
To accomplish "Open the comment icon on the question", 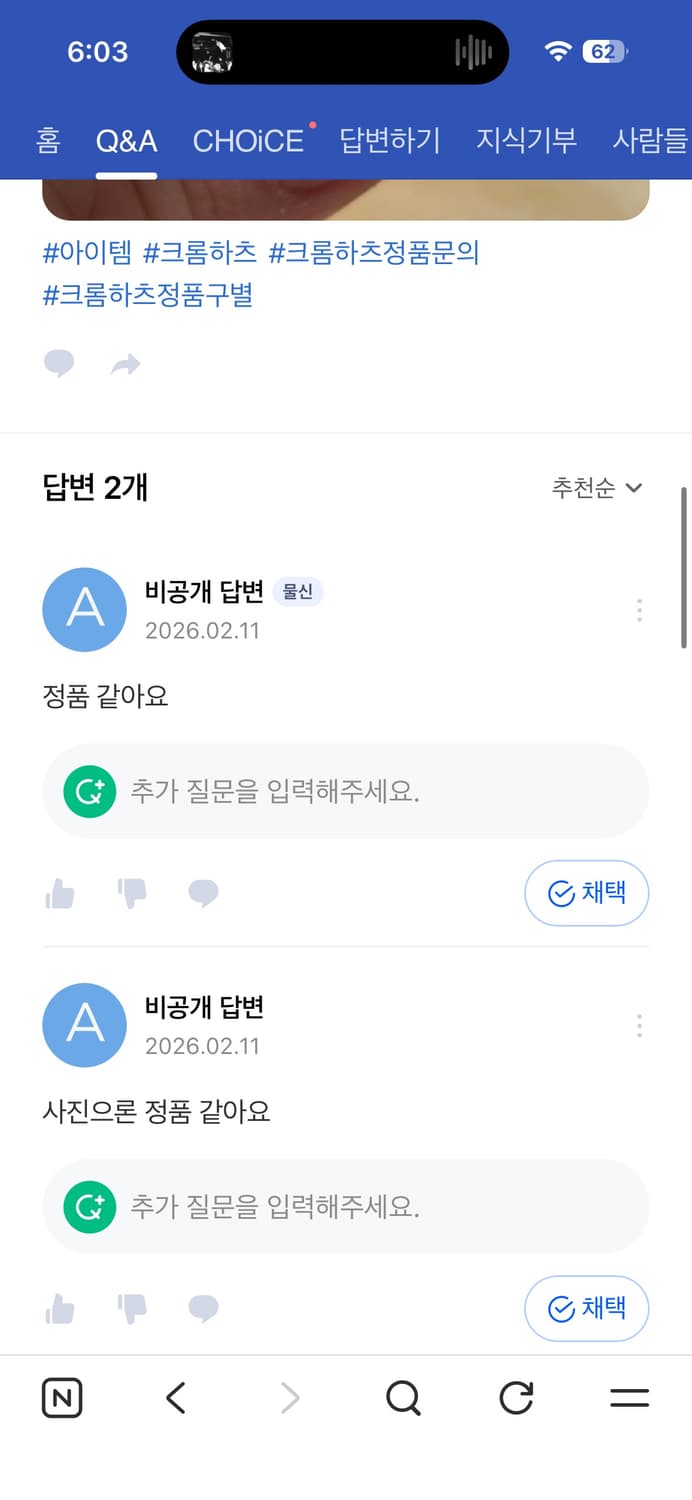I will pyautogui.click(x=59, y=363).
